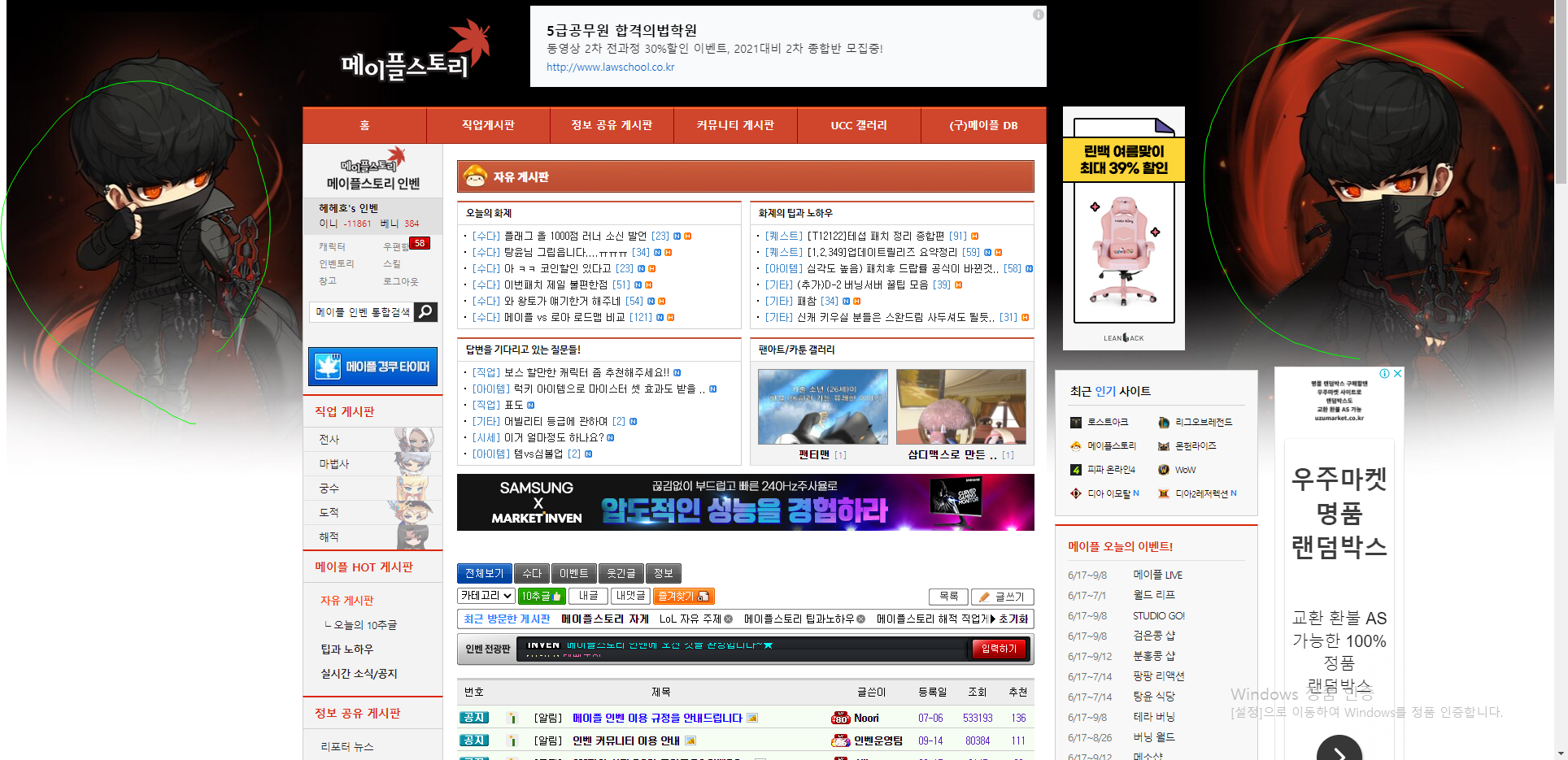Click the 리그오브레전드 site icon
This screenshot has height=760, width=1568.
coord(1164,423)
